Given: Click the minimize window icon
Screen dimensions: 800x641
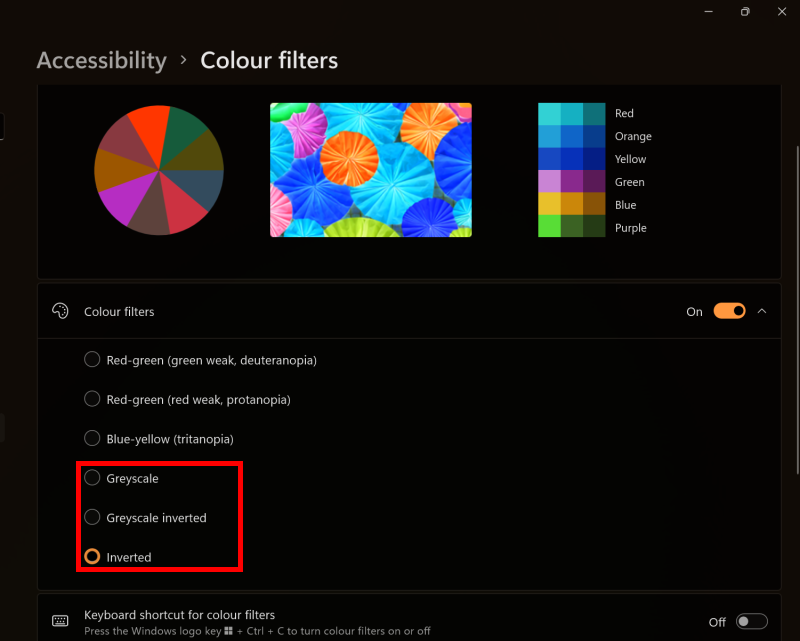Looking at the screenshot, I should 707,11.
